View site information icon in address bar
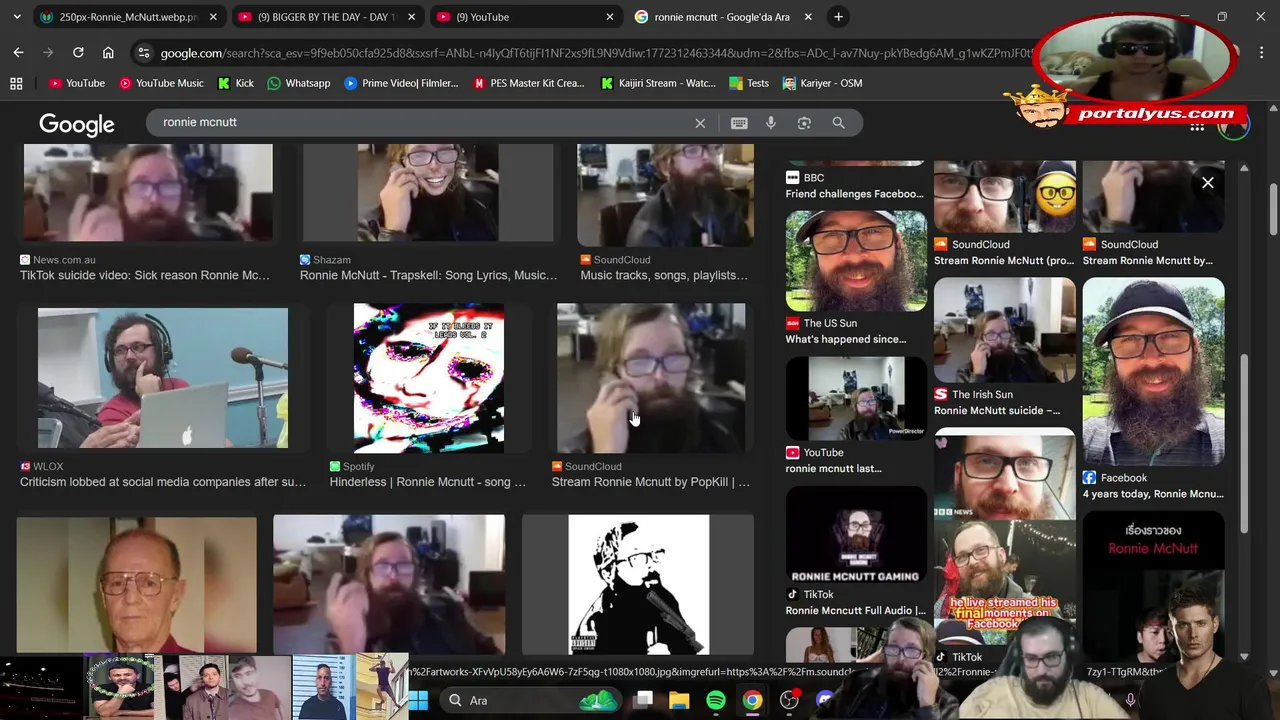 (x=143, y=53)
